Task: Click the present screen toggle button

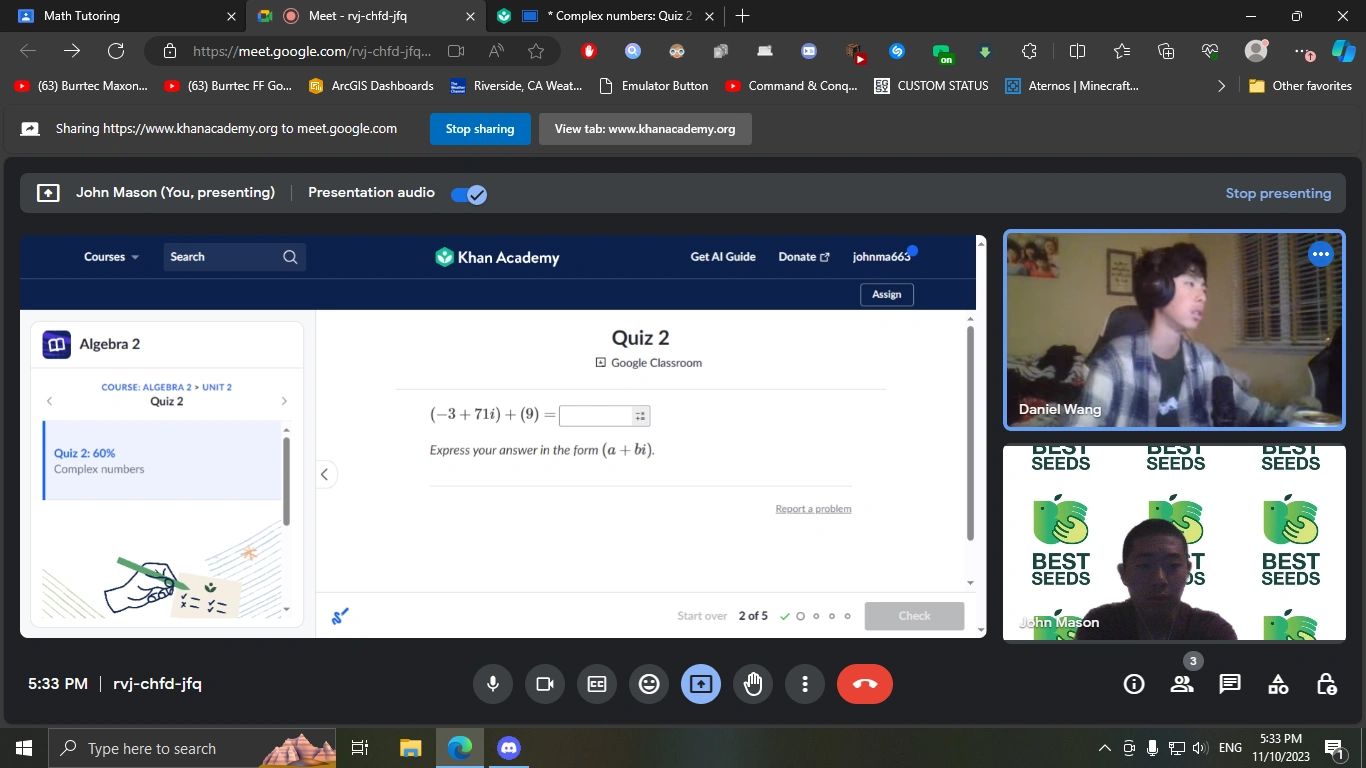Action: 701,684
